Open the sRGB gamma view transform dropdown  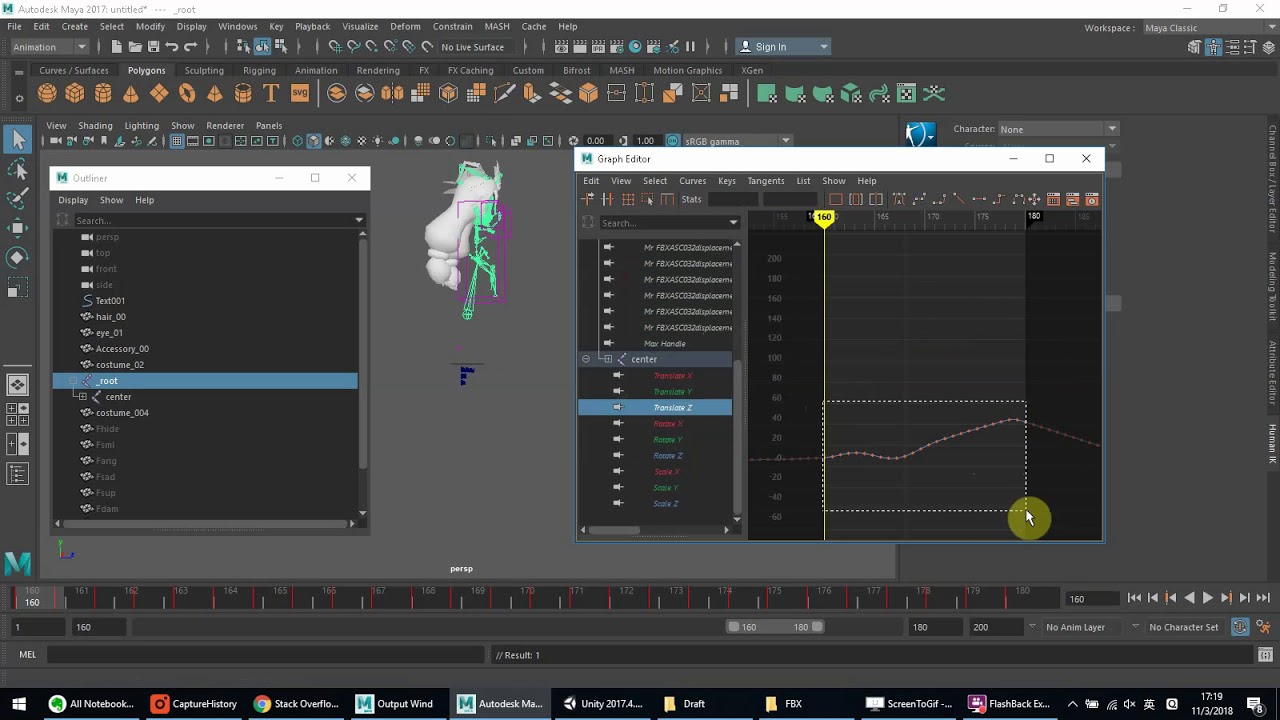pos(738,141)
